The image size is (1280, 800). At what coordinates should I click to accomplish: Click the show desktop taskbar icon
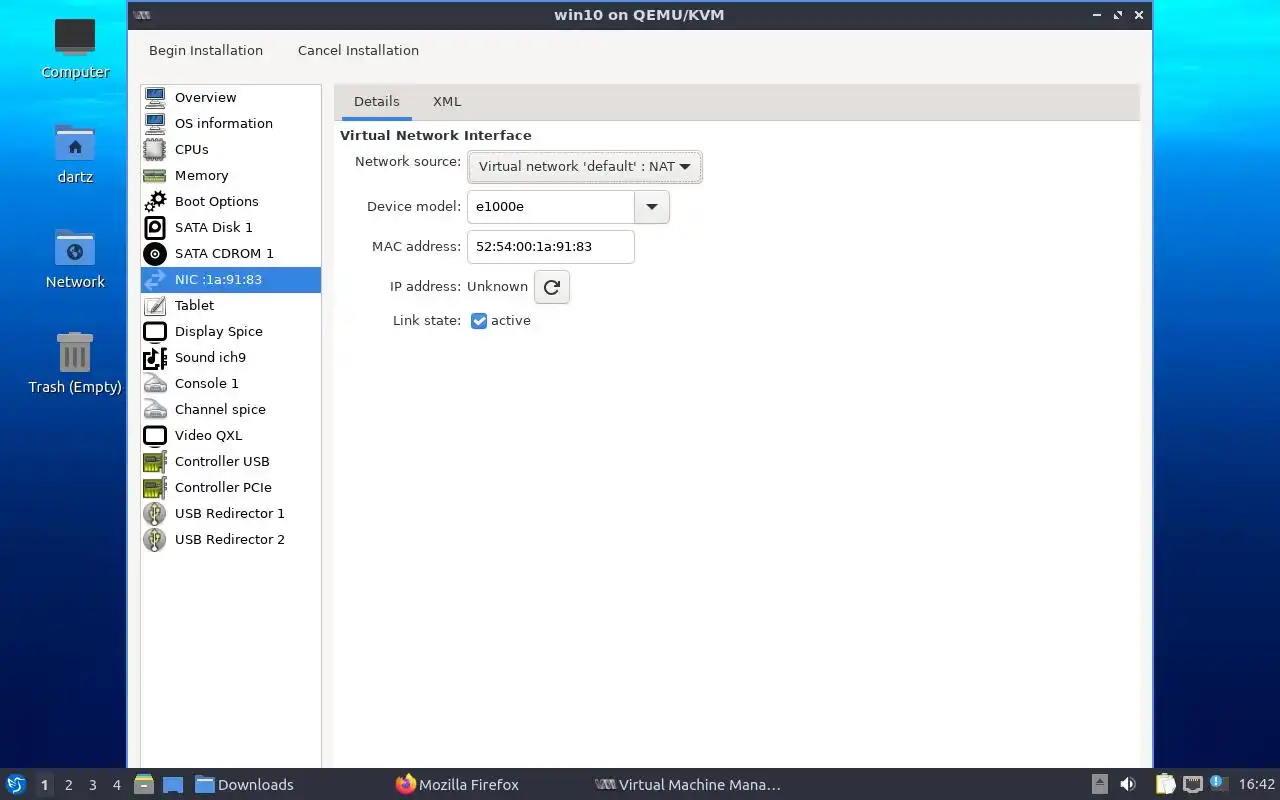[172, 784]
